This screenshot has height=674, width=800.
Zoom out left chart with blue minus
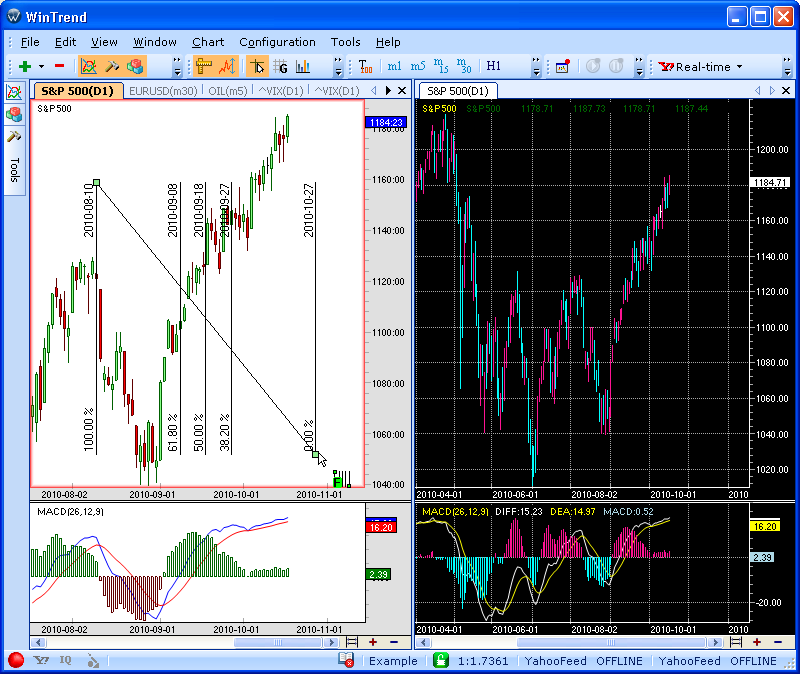394,642
